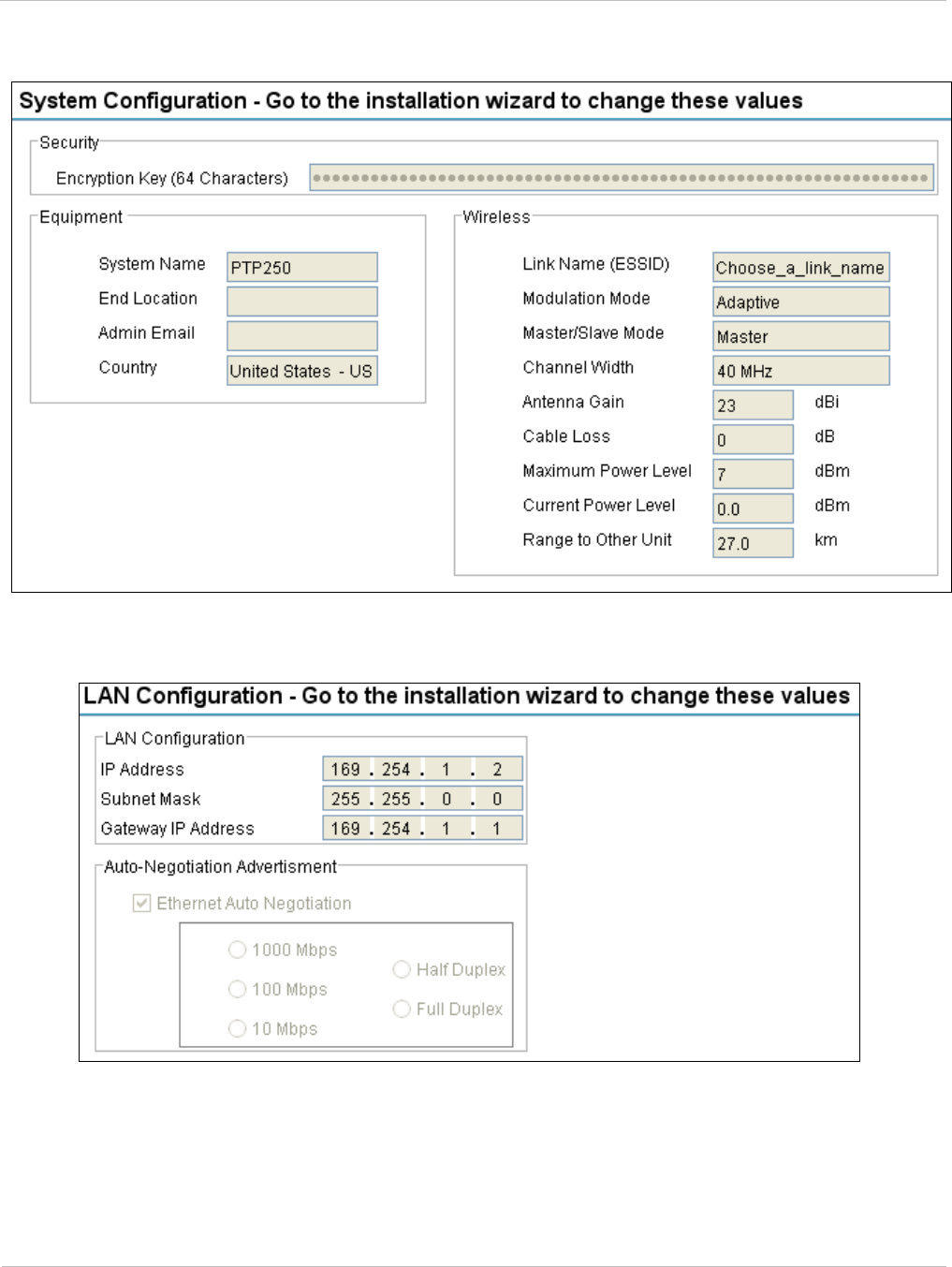Image resolution: width=952 pixels, height=1267 pixels.
Task: Click the Cable Loss value field
Action: pos(753,440)
